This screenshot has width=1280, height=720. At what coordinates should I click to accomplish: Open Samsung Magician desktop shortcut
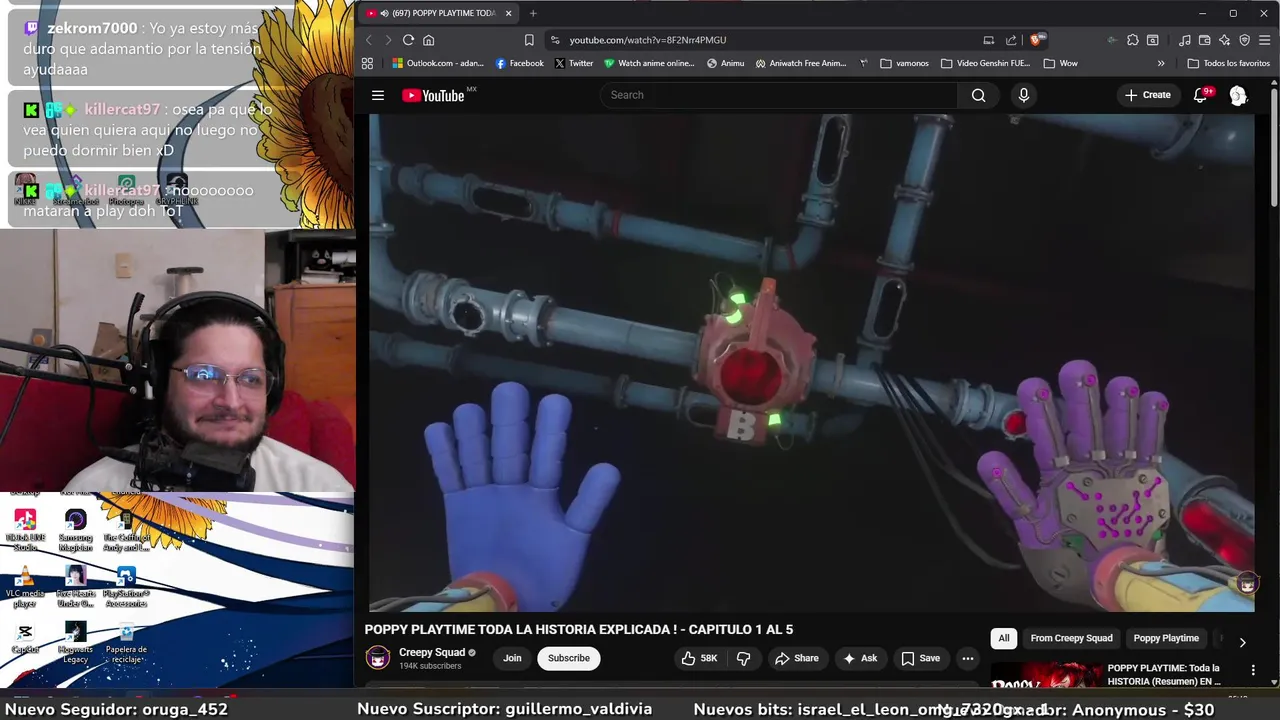(x=76, y=530)
